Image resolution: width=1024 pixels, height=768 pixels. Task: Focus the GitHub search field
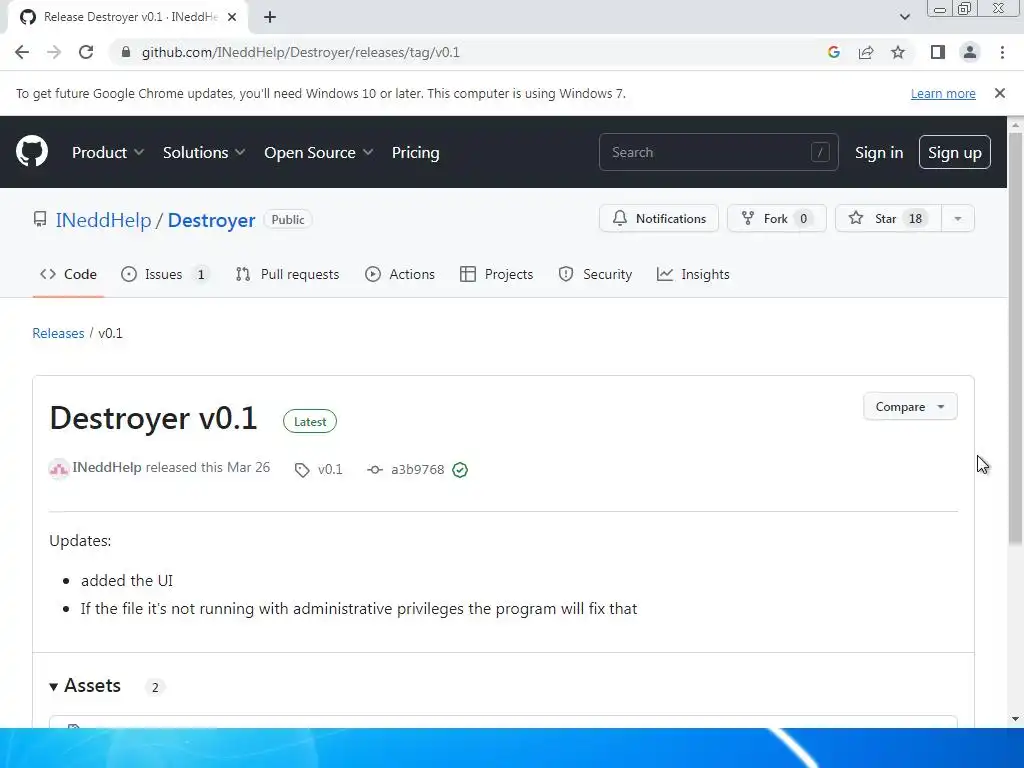click(718, 152)
